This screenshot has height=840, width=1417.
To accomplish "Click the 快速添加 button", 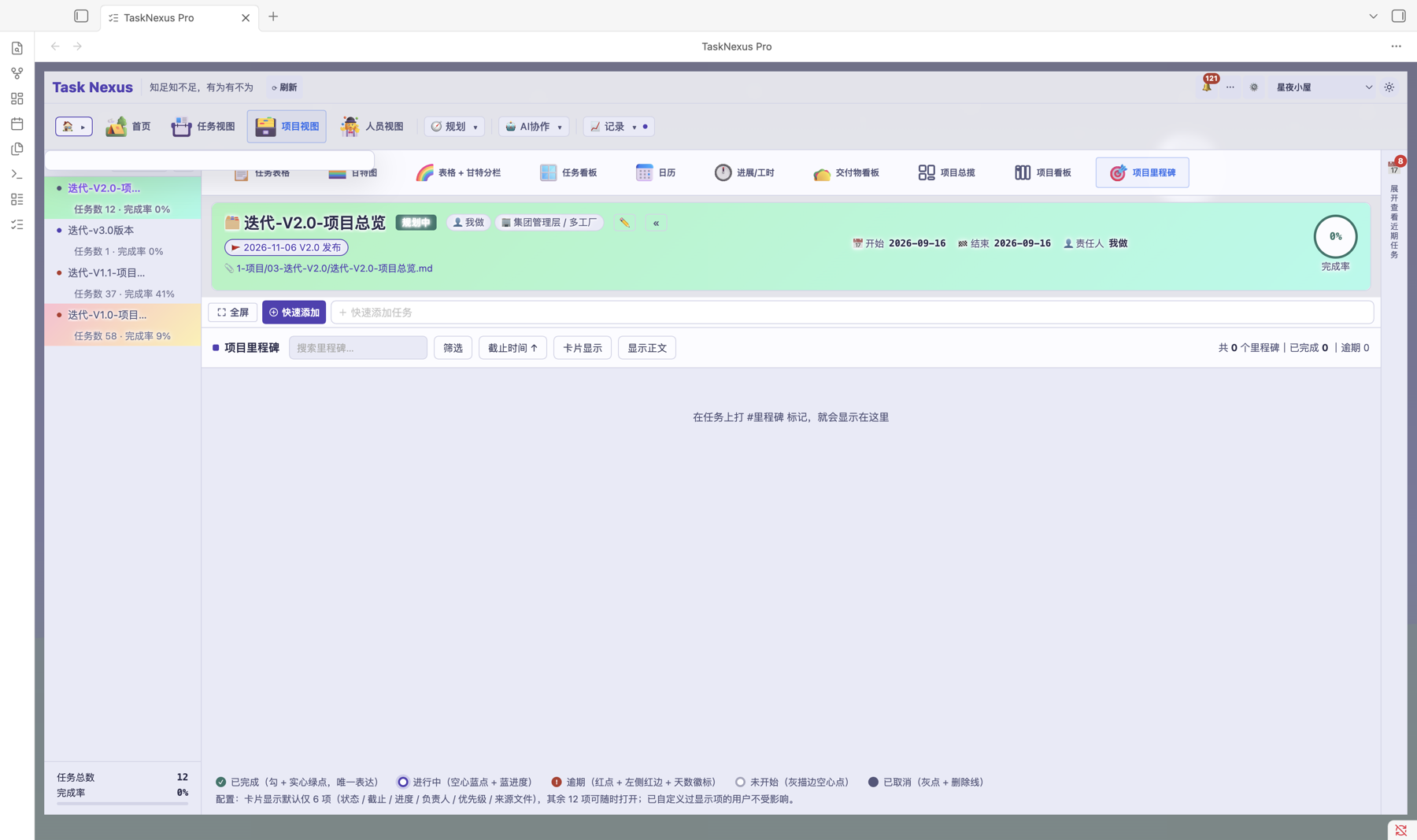I will [294, 313].
